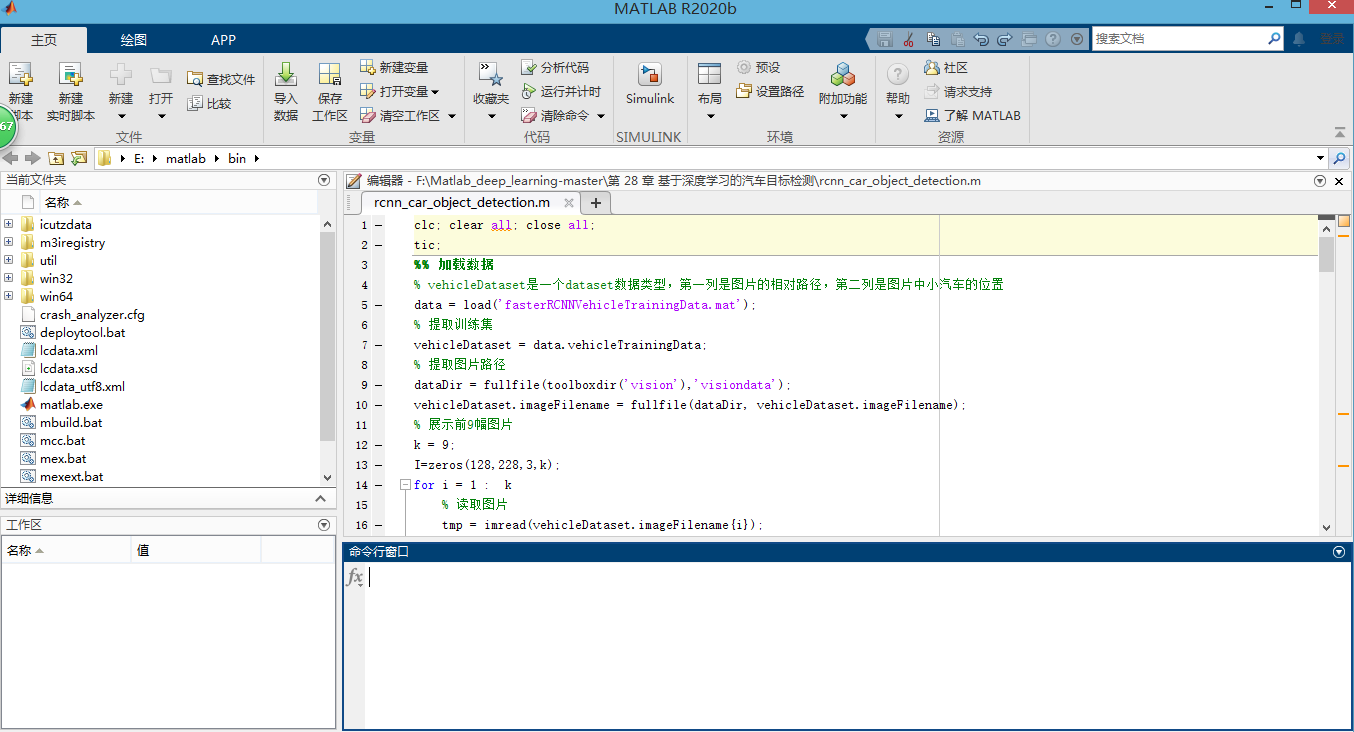Toggle the 详细信息 panel chevron
Image resolution: width=1354 pixels, height=732 pixels.
click(x=321, y=498)
